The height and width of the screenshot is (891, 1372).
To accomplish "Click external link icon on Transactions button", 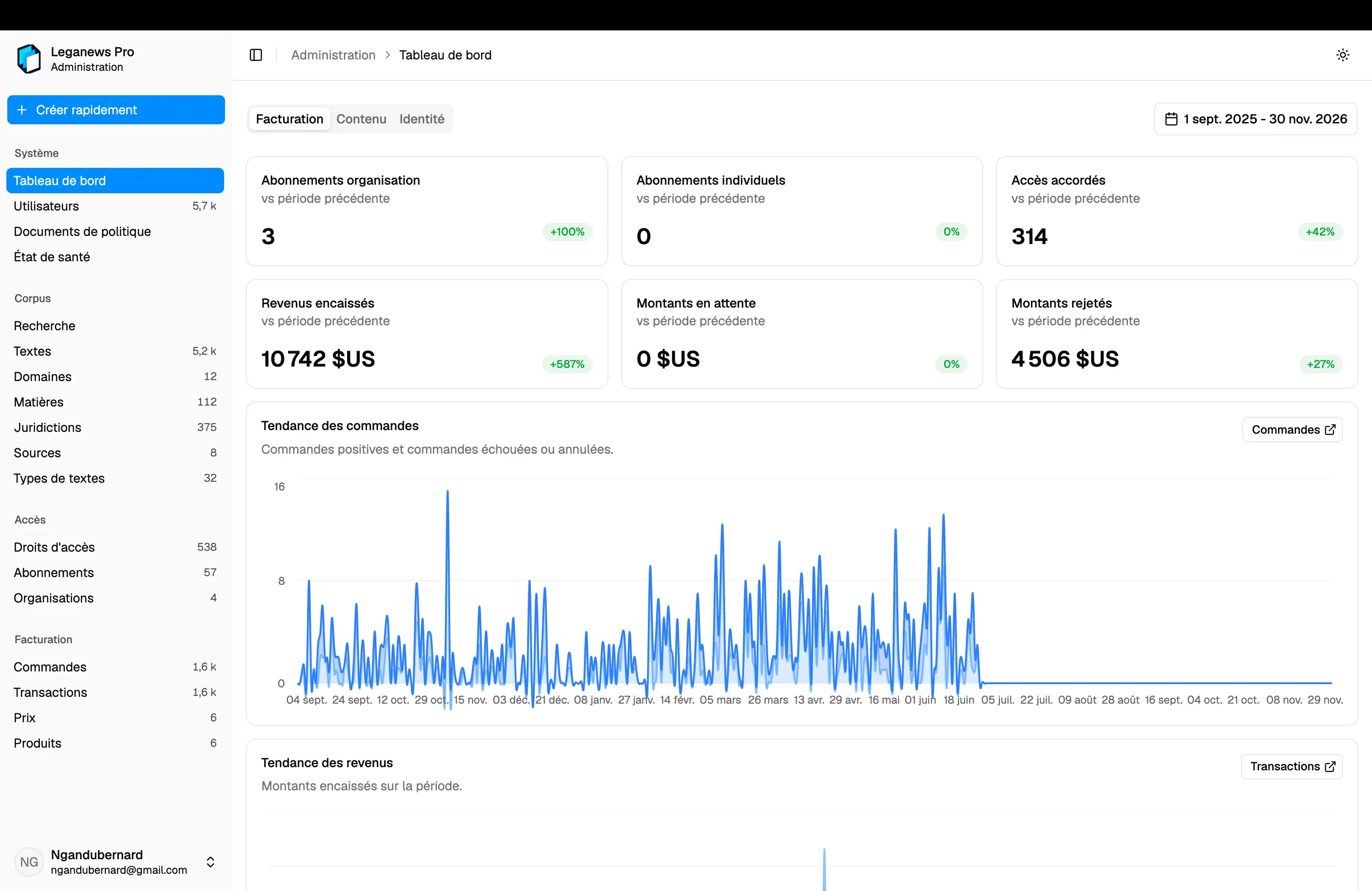I will tap(1330, 767).
